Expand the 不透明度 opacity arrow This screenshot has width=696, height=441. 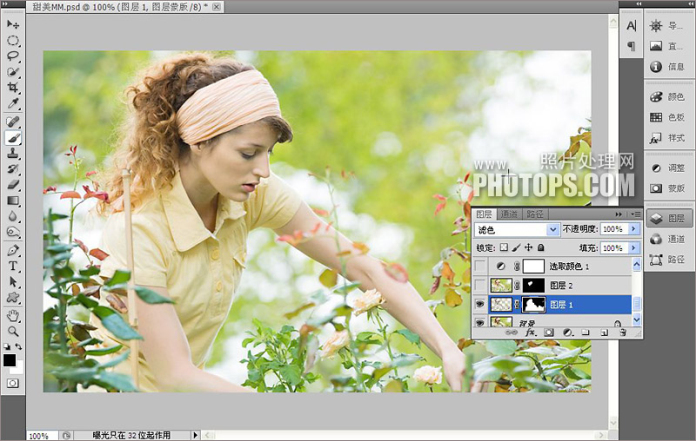pos(634,230)
